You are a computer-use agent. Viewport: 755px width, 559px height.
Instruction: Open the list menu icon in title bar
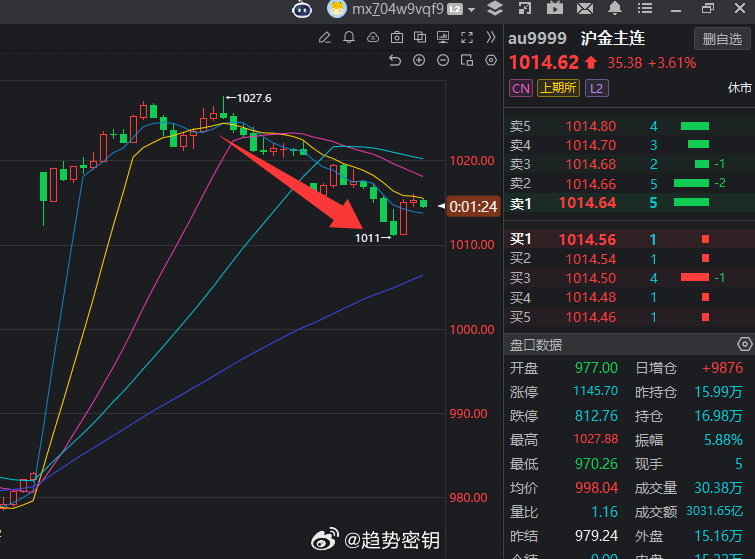(x=645, y=8)
